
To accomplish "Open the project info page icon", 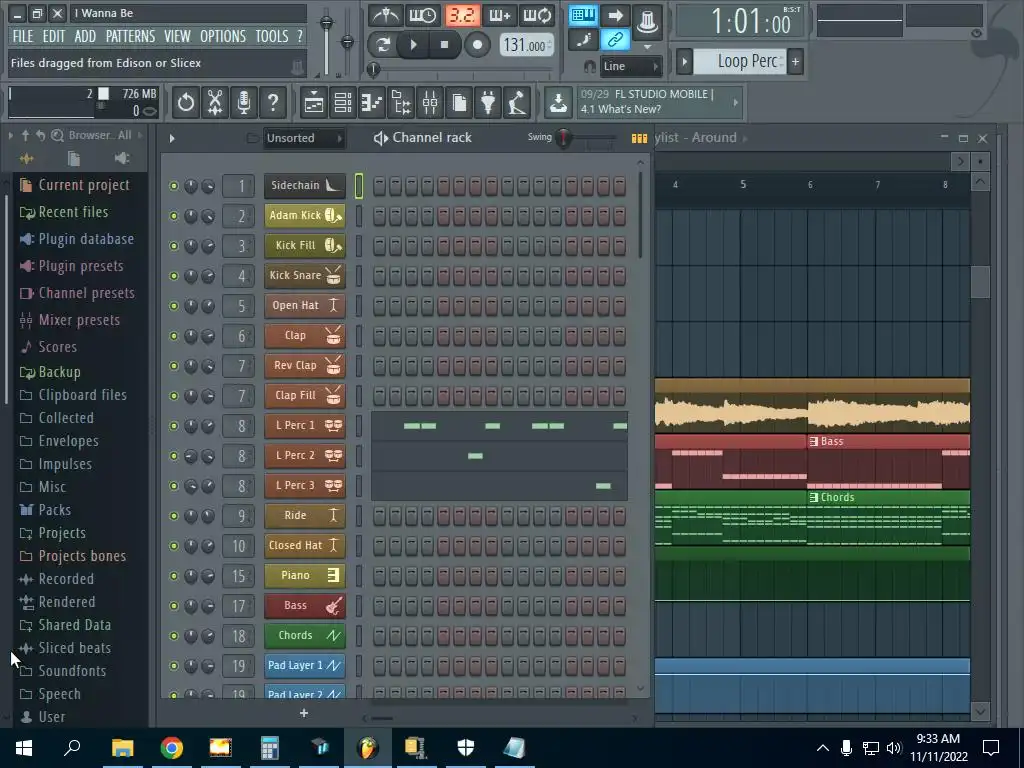I will point(459,103).
